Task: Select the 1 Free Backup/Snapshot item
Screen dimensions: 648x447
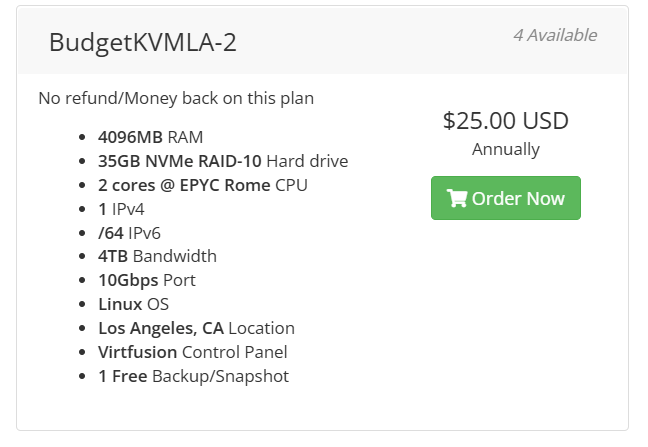Action: point(193,376)
